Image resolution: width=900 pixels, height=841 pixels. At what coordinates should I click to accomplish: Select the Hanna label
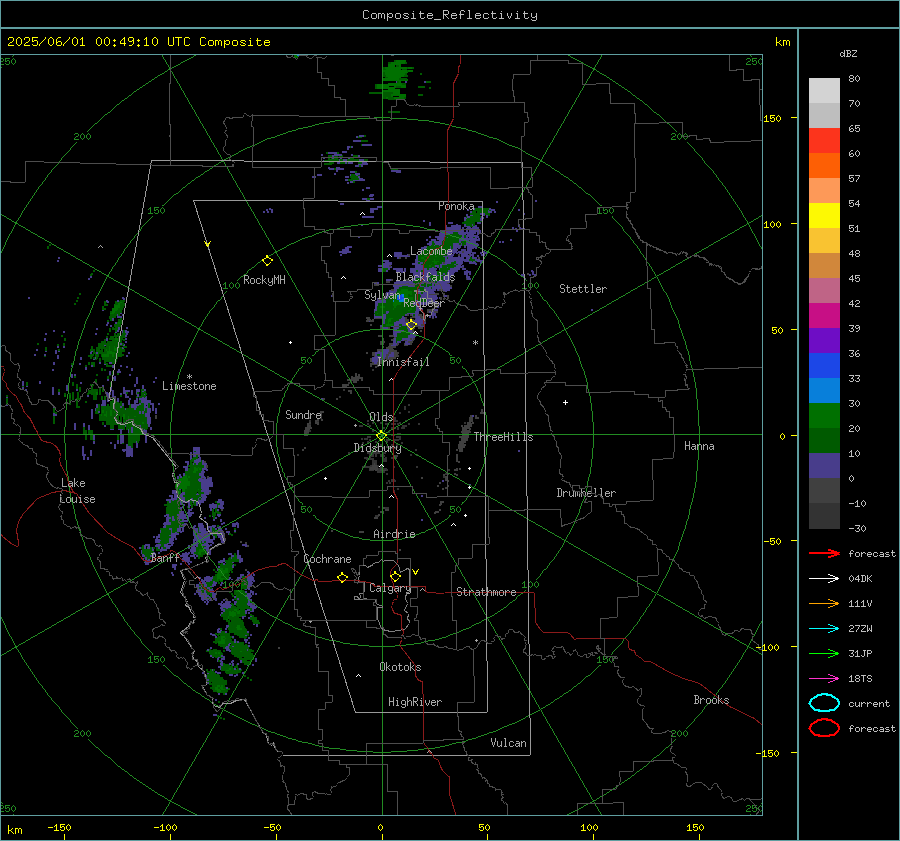pos(699,446)
